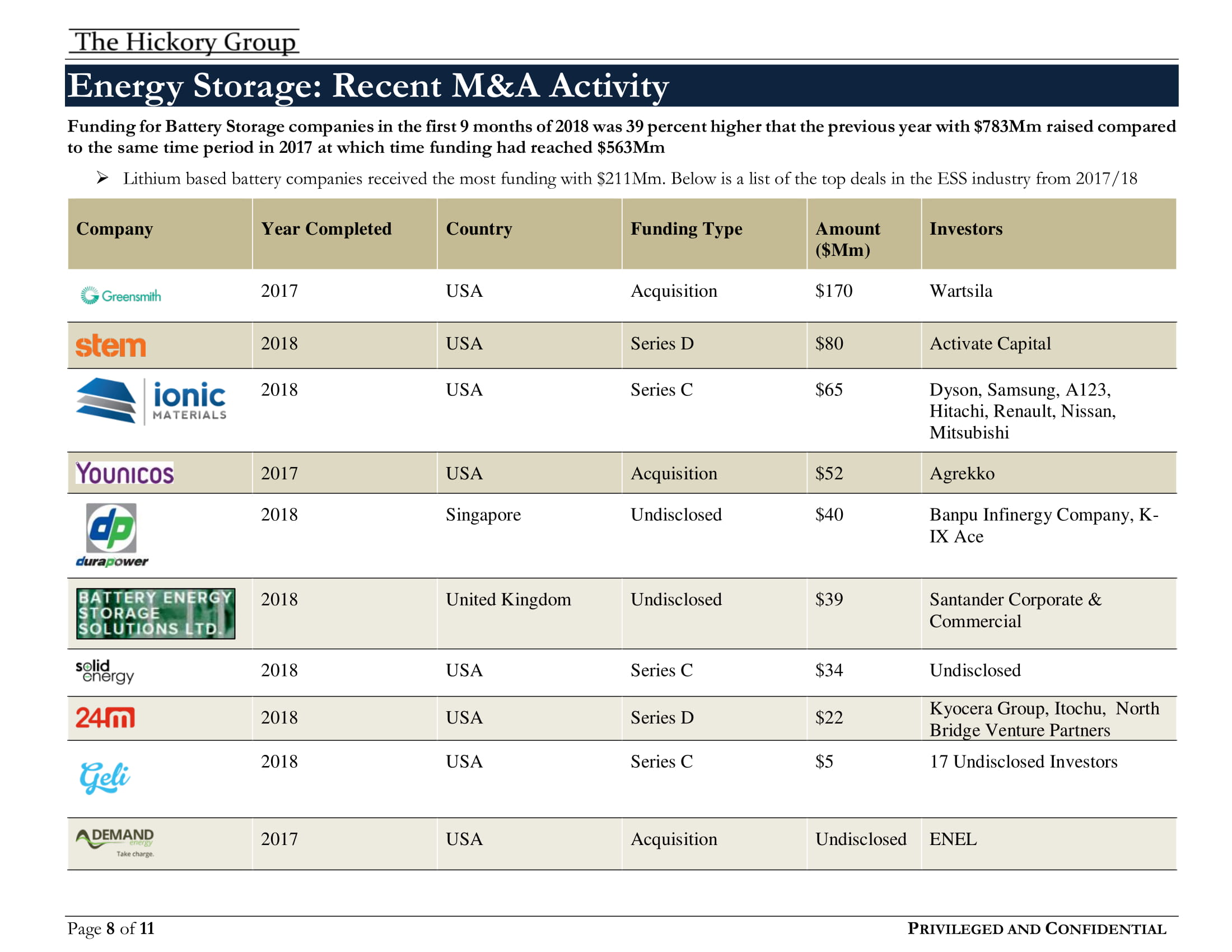The width and height of the screenshot is (1232, 952).
Task: Click the Geli blue script logo
Action: coord(105,778)
